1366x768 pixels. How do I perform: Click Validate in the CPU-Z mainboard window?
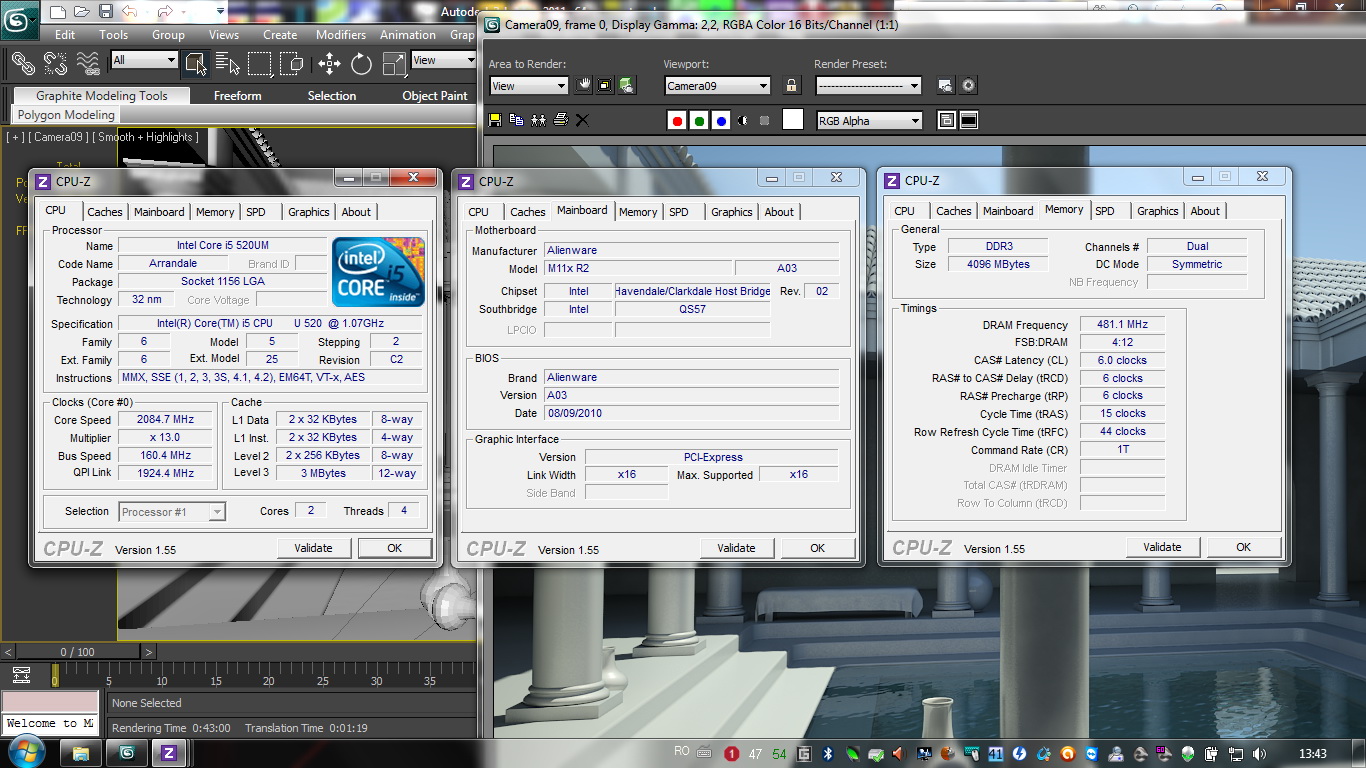tap(736, 548)
